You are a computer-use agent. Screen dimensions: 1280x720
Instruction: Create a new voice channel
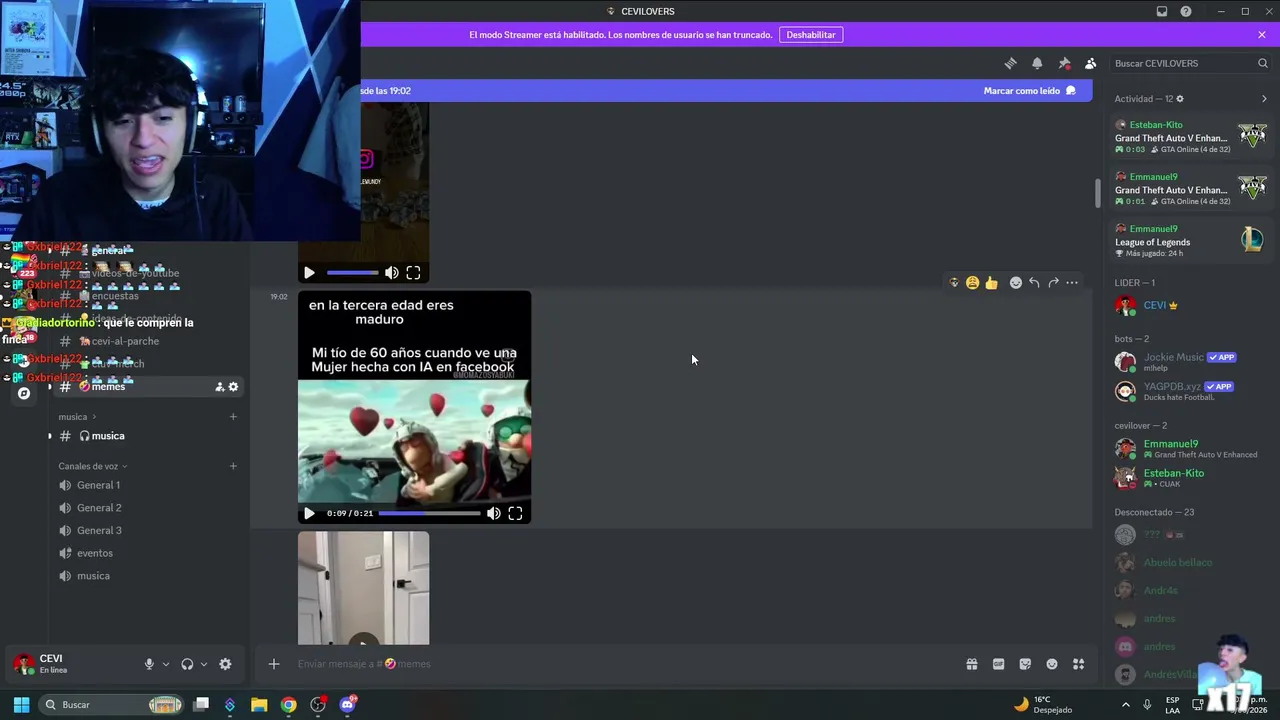tap(233, 466)
